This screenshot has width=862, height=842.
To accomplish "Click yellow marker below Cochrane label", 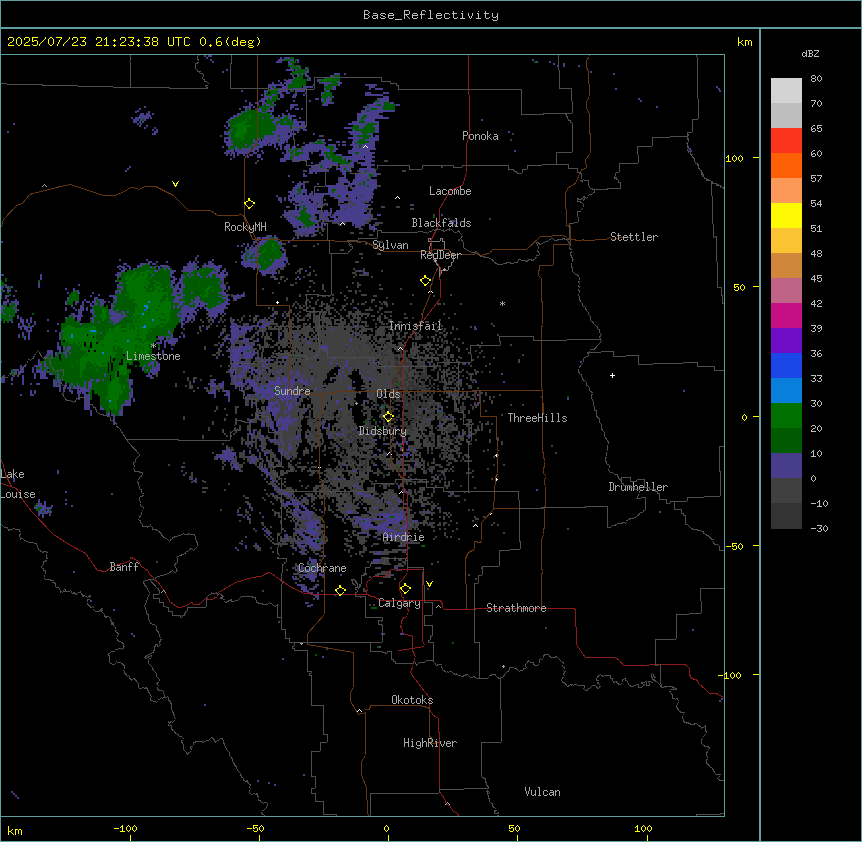I will coord(340,591).
